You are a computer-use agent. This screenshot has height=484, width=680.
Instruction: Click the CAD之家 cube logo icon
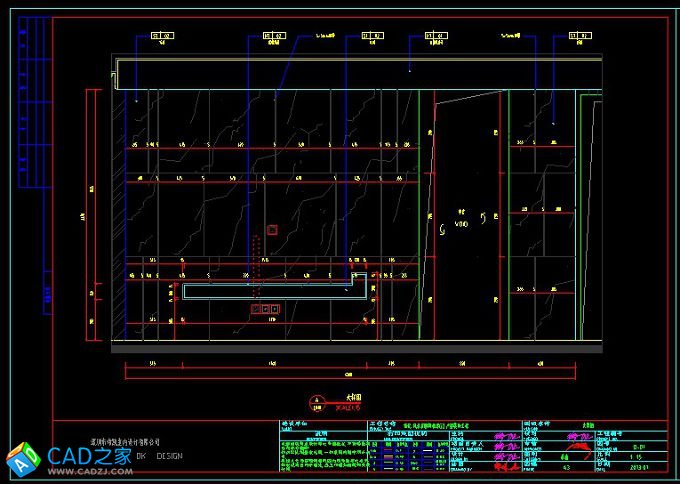pyautogui.click(x=22, y=458)
